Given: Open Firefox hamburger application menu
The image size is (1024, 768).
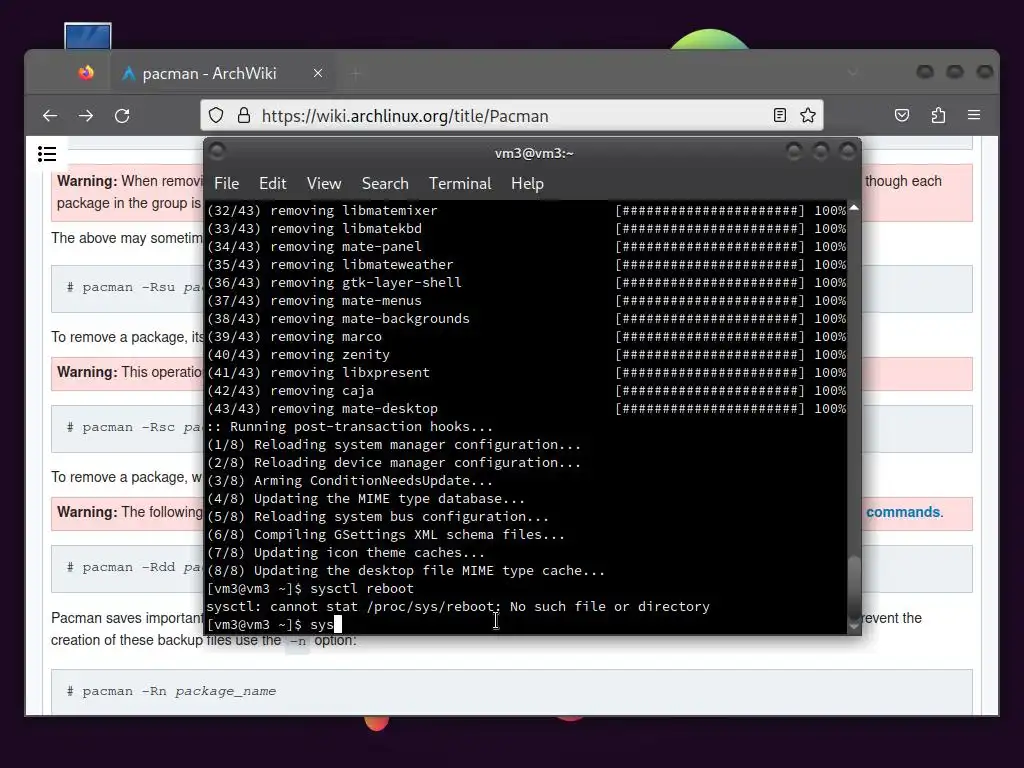Looking at the screenshot, I should tap(974, 115).
